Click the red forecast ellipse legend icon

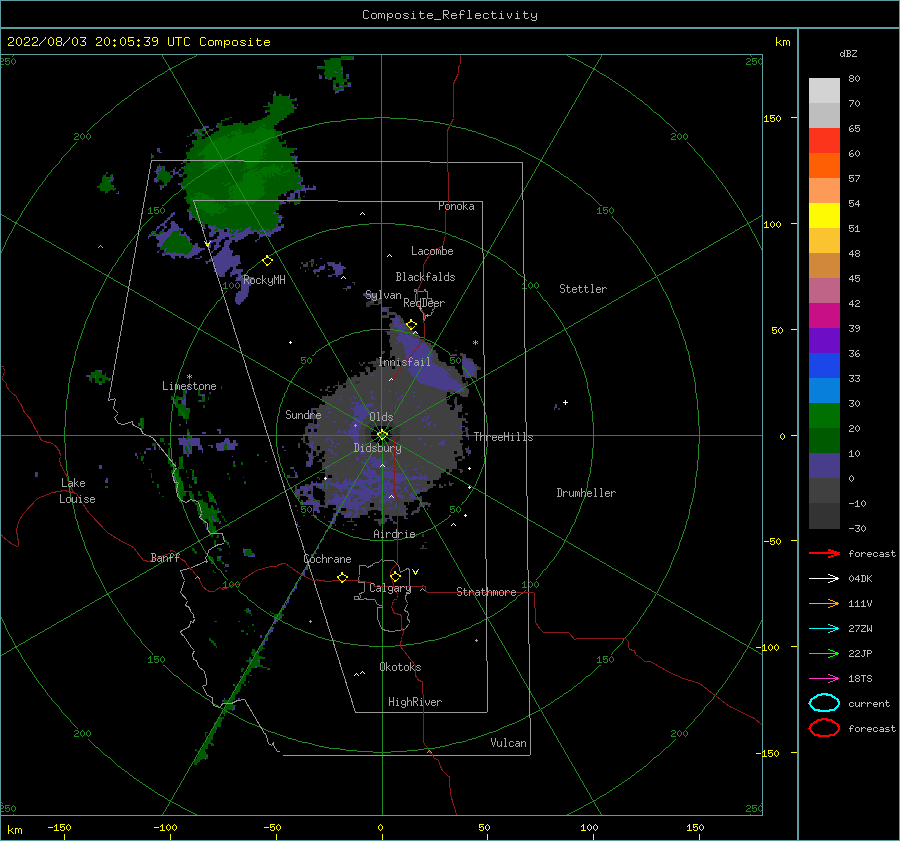(824, 728)
